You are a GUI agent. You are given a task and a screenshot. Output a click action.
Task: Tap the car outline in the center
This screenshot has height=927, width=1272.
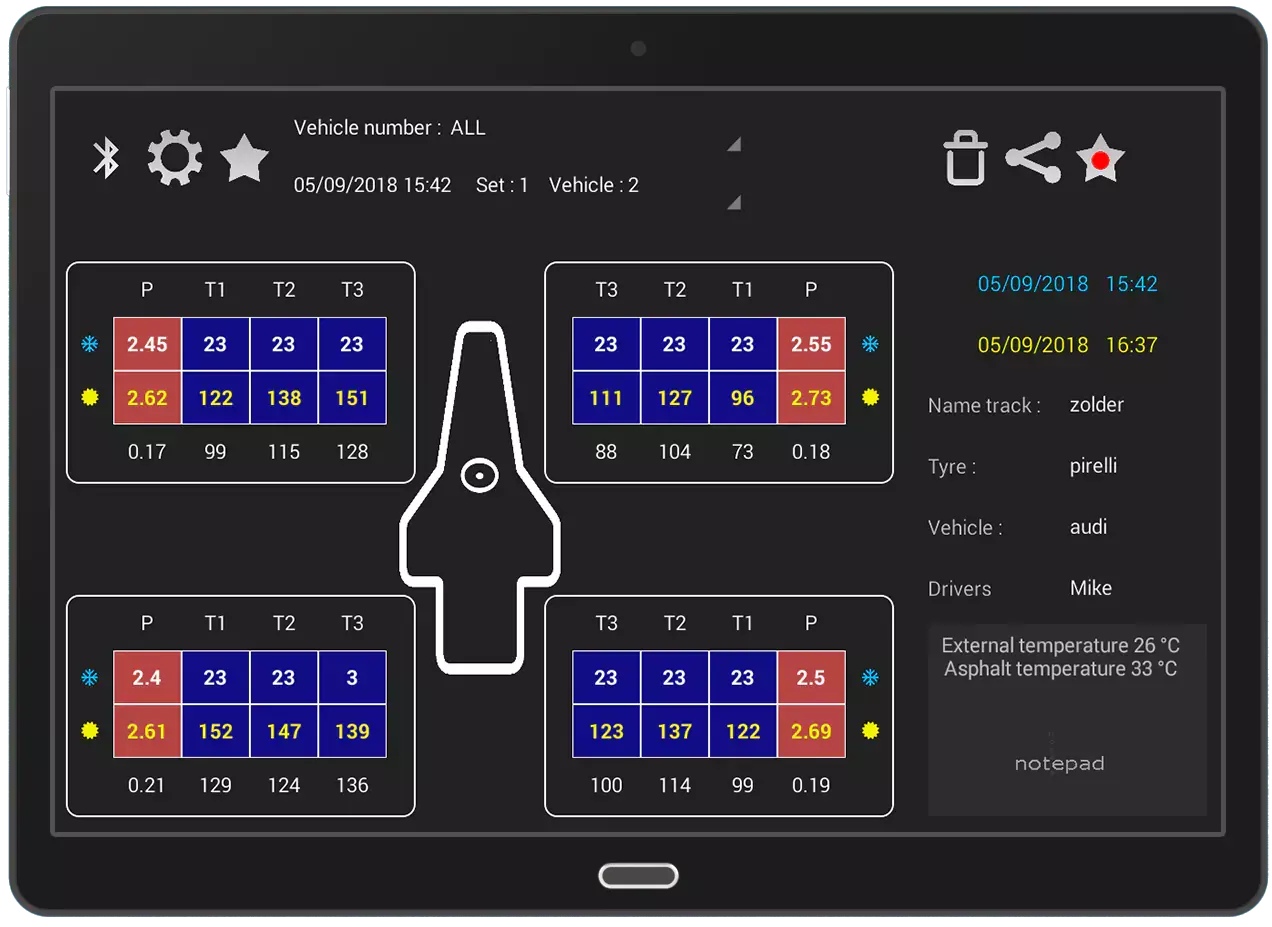click(x=480, y=496)
